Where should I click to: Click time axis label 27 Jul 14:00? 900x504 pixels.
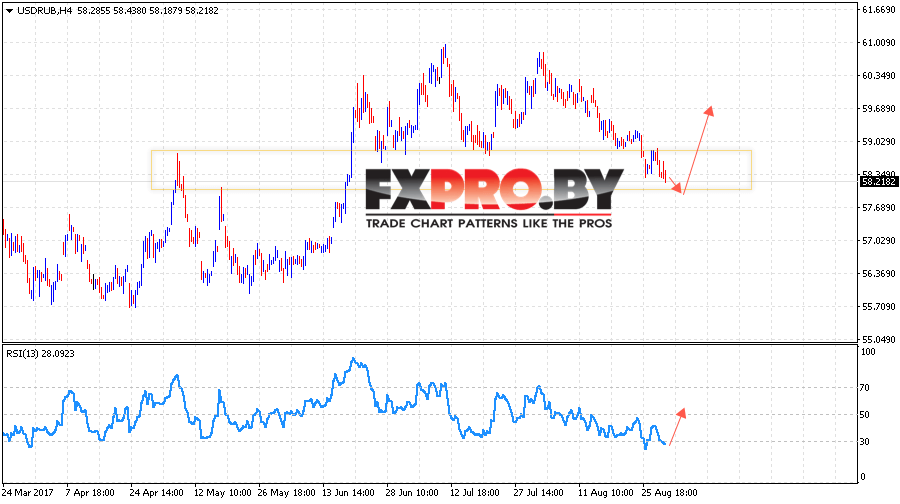[538, 493]
